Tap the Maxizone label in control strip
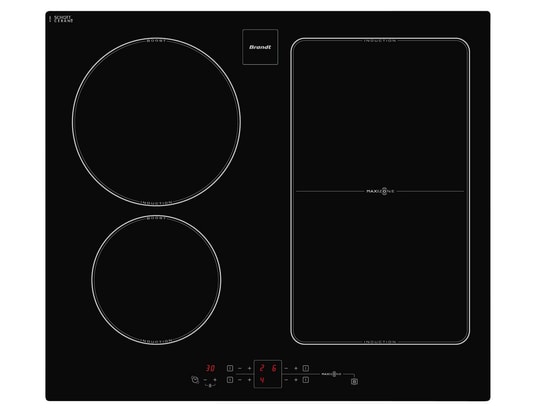The width and height of the screenshot is (537, 410). (x=332, y=374)
